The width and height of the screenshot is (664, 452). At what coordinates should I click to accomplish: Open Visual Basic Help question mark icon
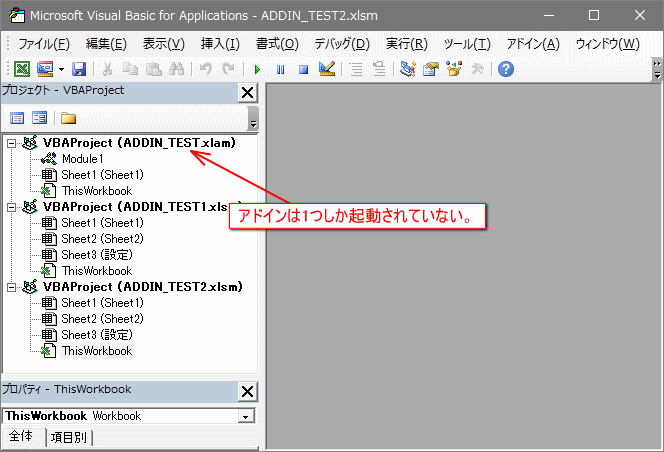[506, 69]
